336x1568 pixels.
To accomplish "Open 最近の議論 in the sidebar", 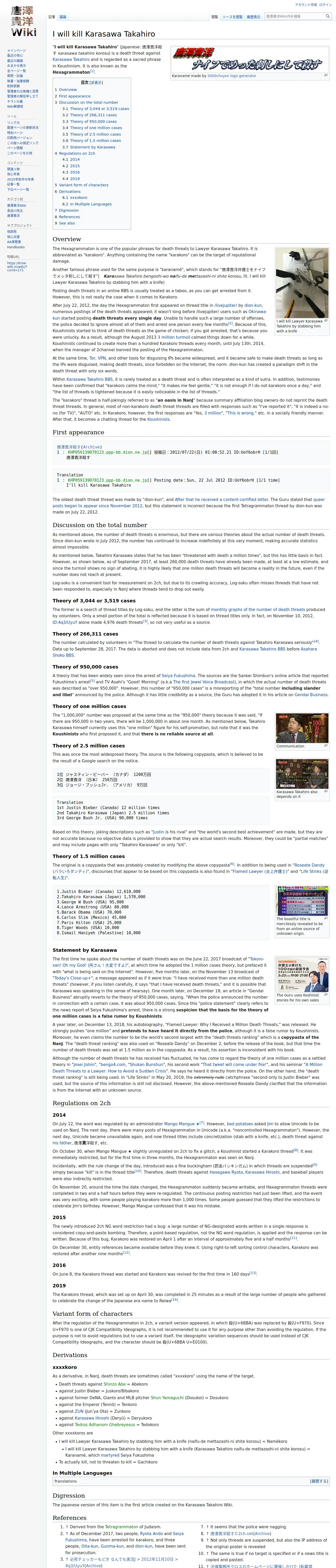I will coord(15,61).
